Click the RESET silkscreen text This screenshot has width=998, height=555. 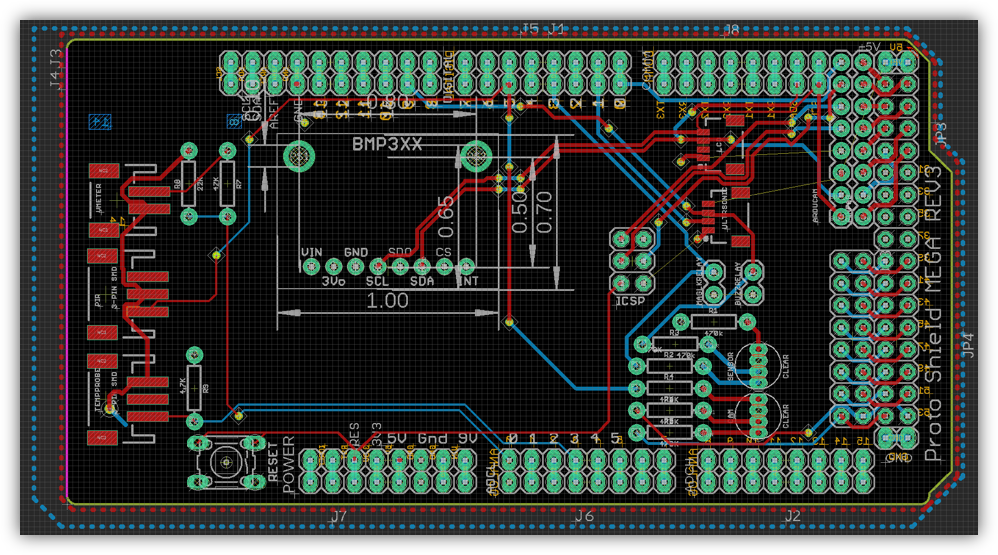(273, 462)
